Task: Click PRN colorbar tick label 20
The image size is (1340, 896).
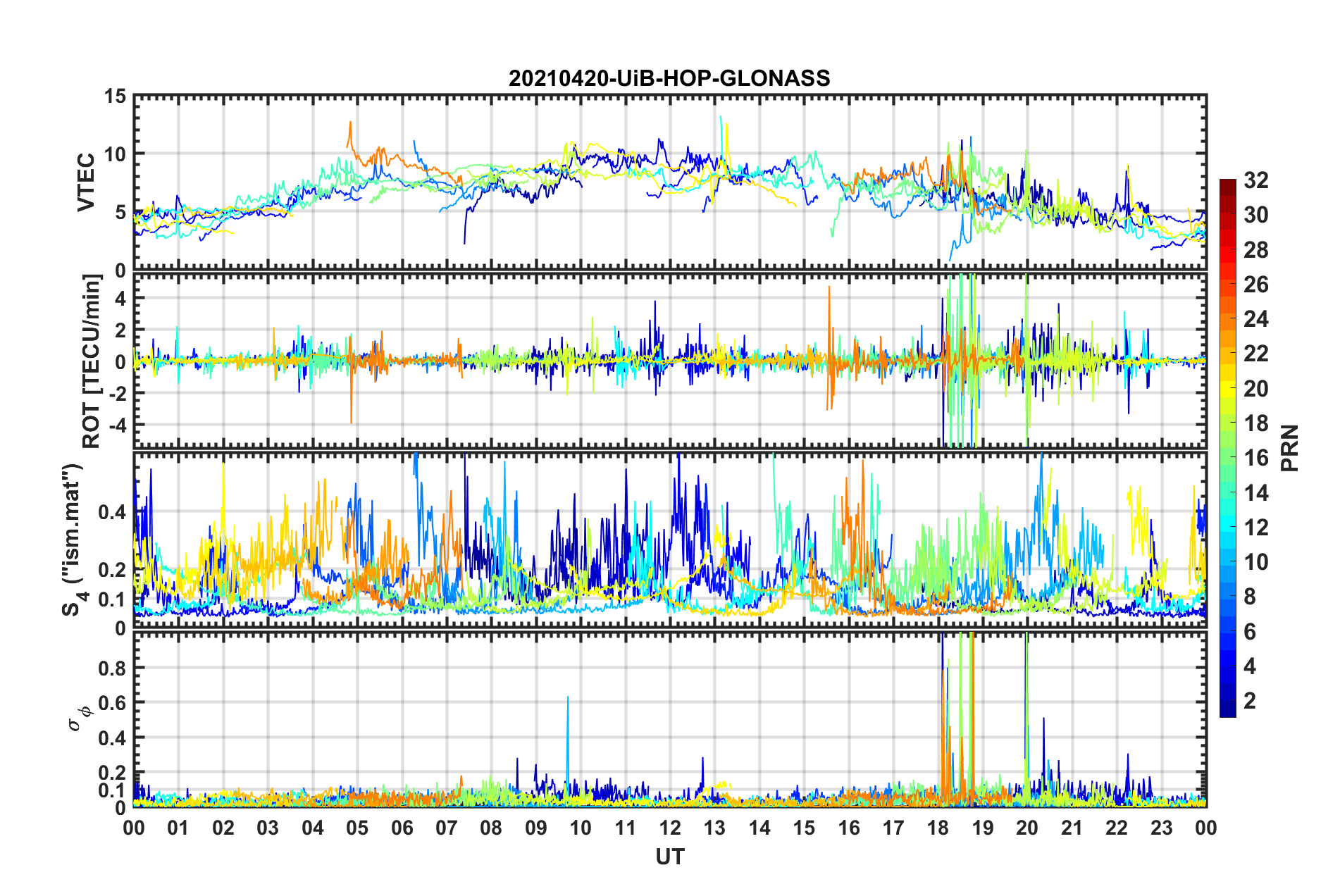Action: (x=1256, y=389)
